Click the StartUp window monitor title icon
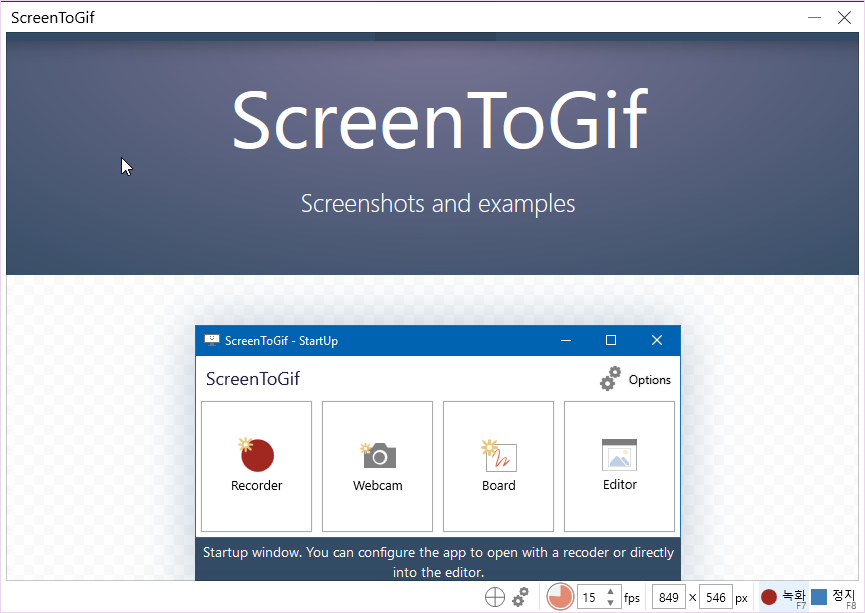This screenshot has width=865, height=613. click(x=212, y=340)
